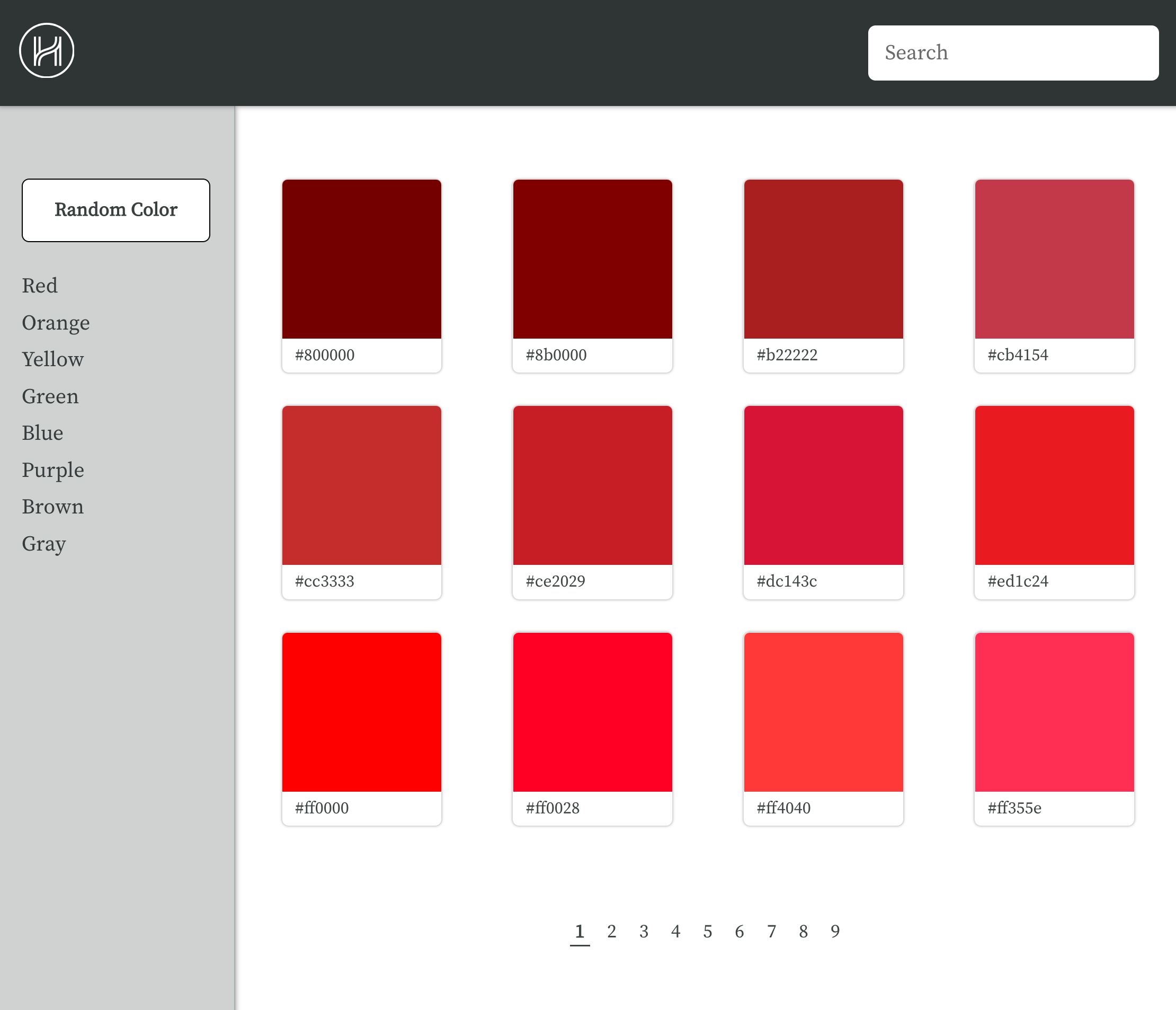
Task: Go to pagination page 2
Action: click(611, 931)
